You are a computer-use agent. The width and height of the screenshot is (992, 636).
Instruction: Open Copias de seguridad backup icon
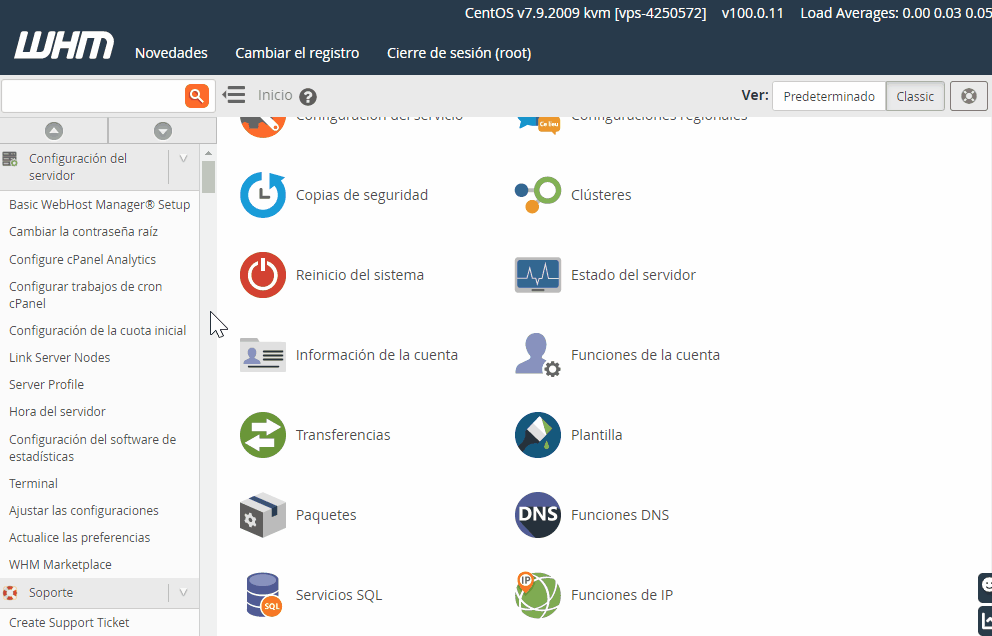[263, 195]
